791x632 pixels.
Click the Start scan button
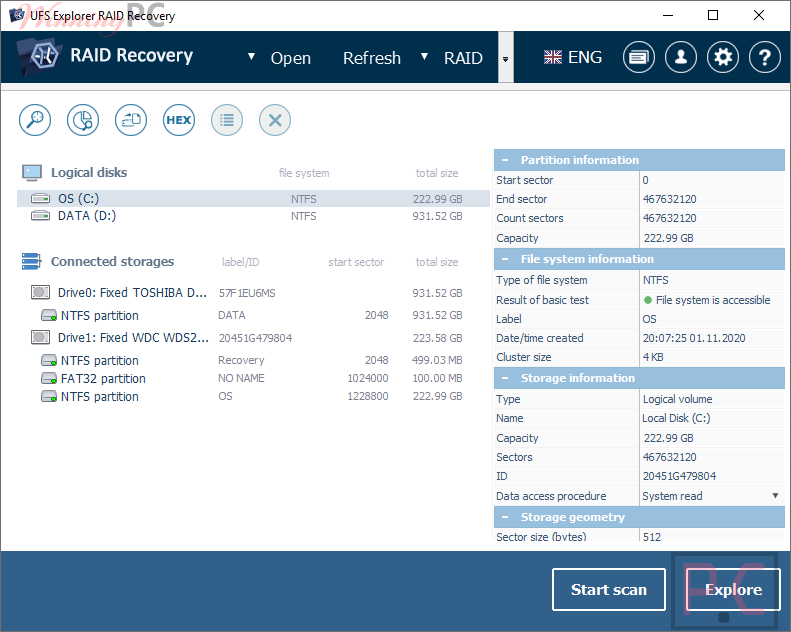609,590
